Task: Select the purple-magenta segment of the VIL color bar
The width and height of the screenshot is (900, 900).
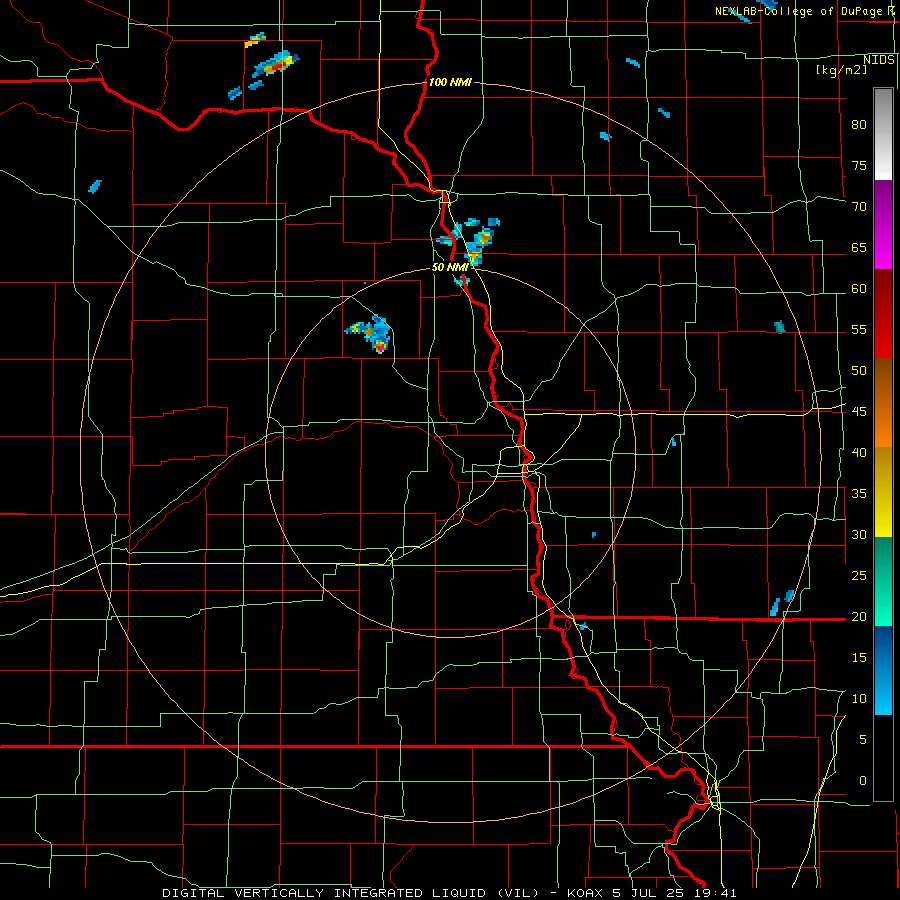Action: (x=883, y=224)
